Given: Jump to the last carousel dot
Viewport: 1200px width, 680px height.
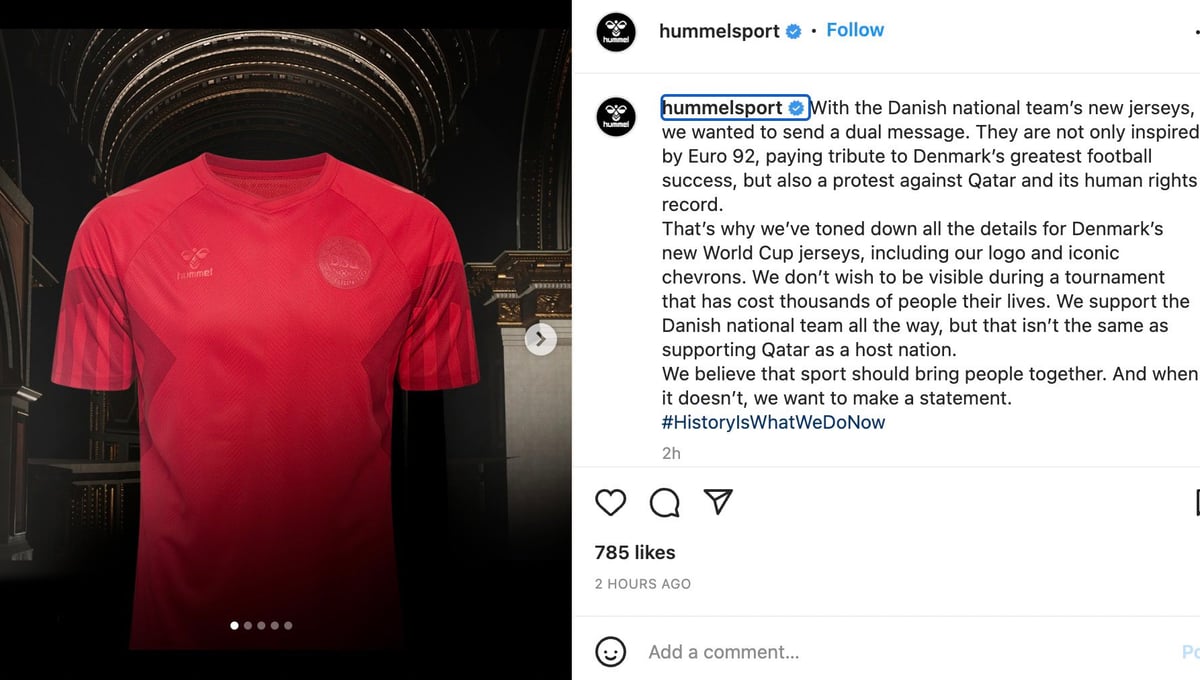Looking at the screenshot, I should click(288, 625).
